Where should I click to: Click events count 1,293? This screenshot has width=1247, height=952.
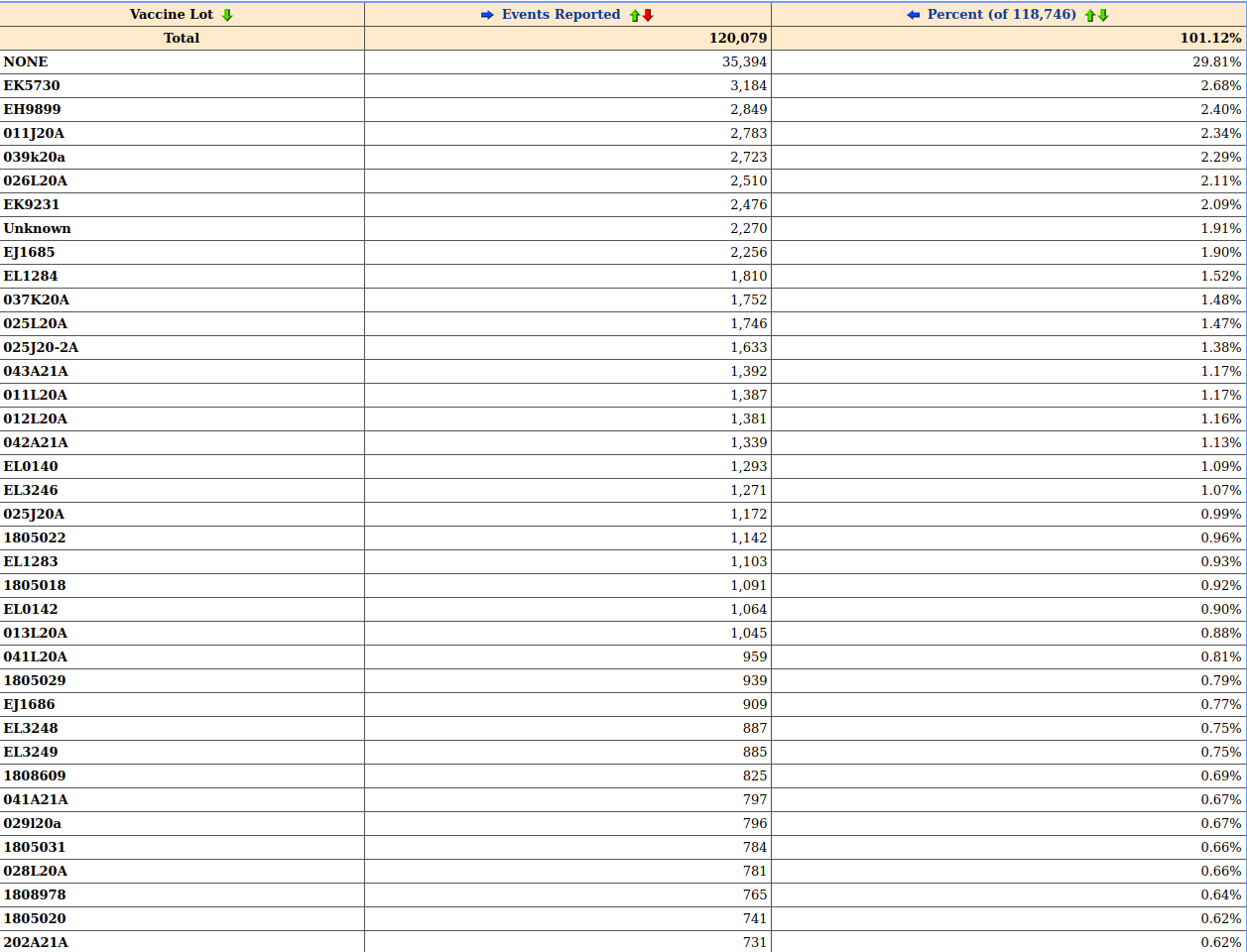[x=749, y=466]
